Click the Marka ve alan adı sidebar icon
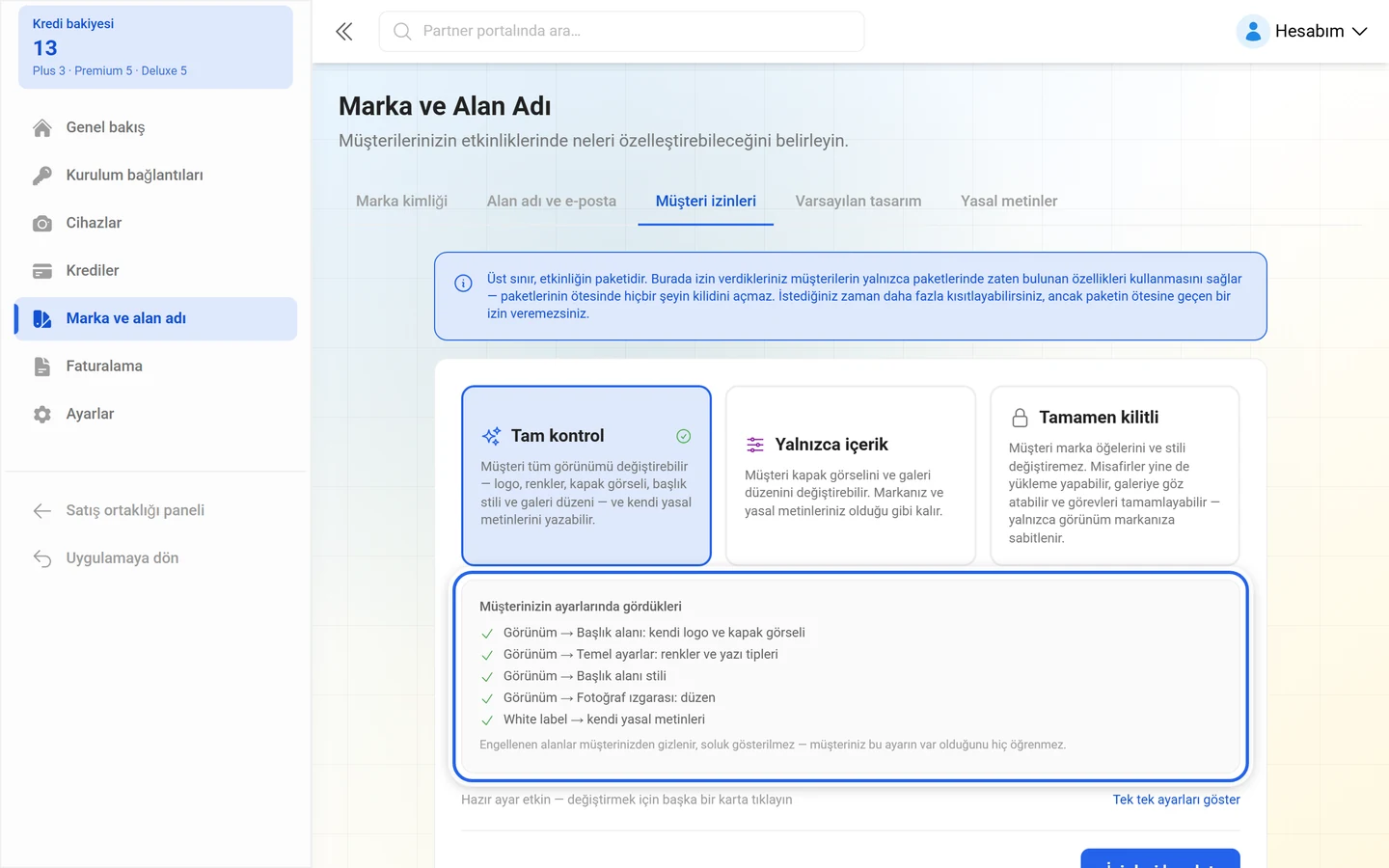Viewport: 1389px width, 868px height. (x=42, y=319)
